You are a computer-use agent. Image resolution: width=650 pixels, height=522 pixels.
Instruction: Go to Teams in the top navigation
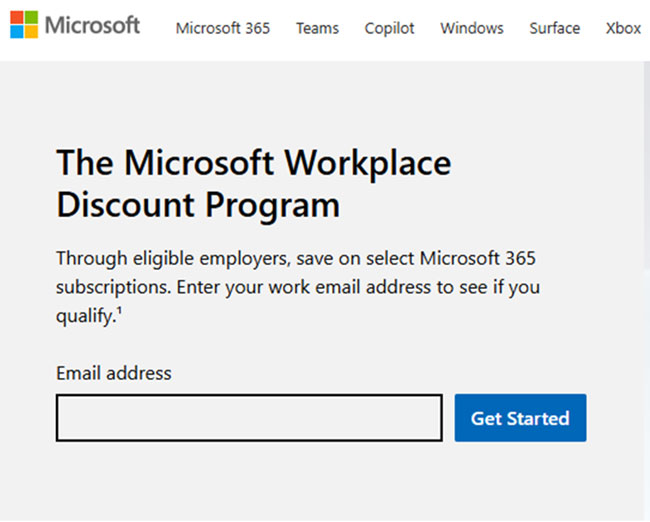pos(317,28)
